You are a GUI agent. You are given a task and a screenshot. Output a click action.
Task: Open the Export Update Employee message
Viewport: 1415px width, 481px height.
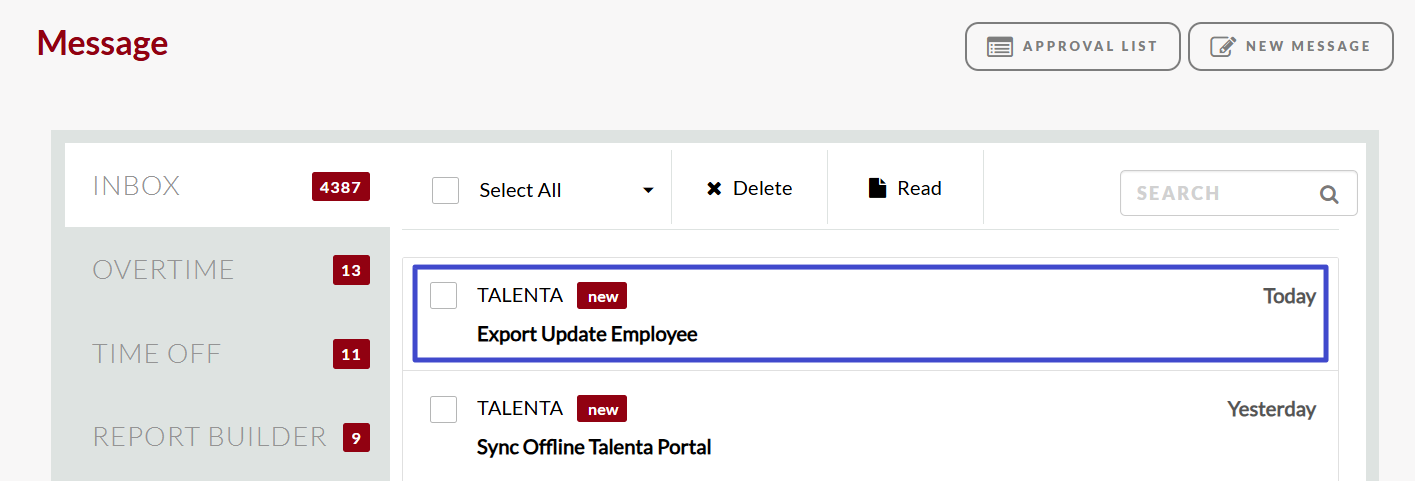[x=587, y=334]
